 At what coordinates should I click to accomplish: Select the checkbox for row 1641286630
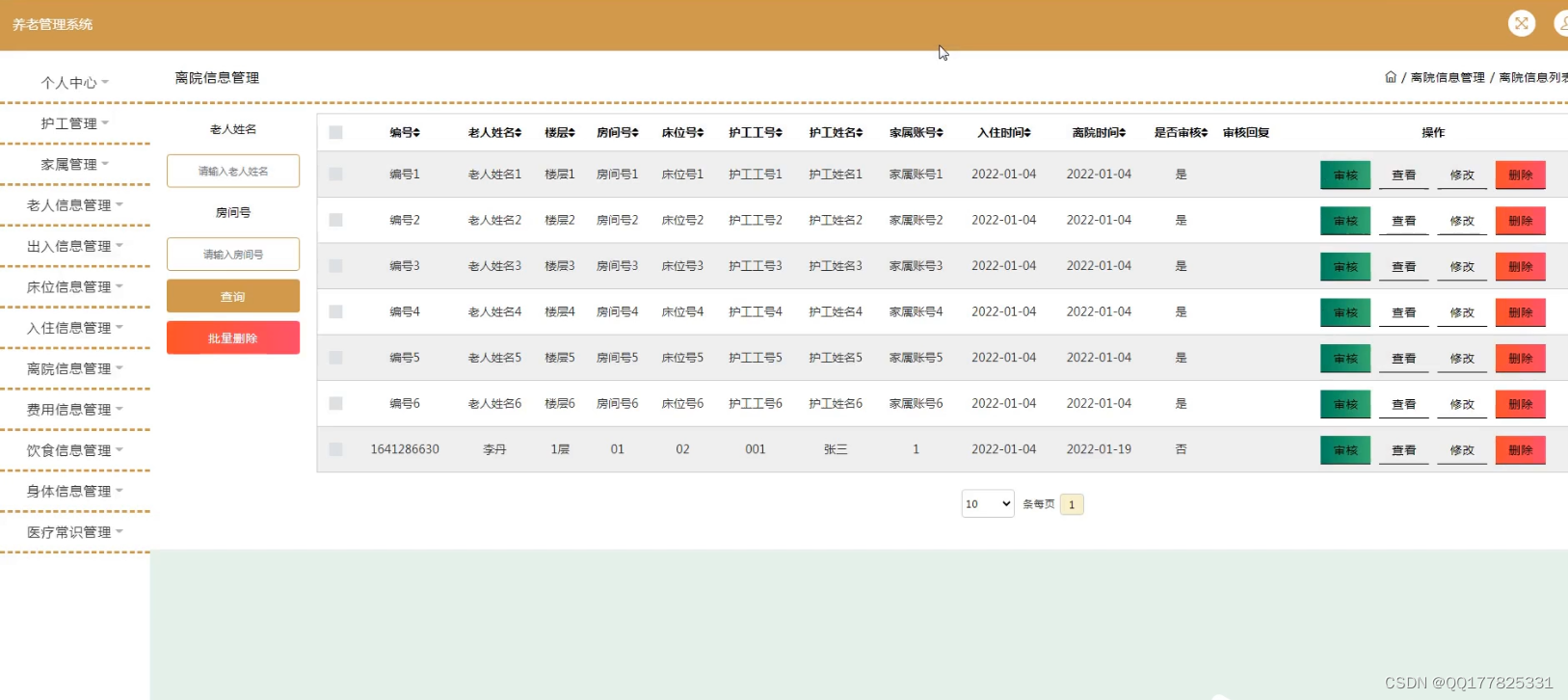point(335,449)
